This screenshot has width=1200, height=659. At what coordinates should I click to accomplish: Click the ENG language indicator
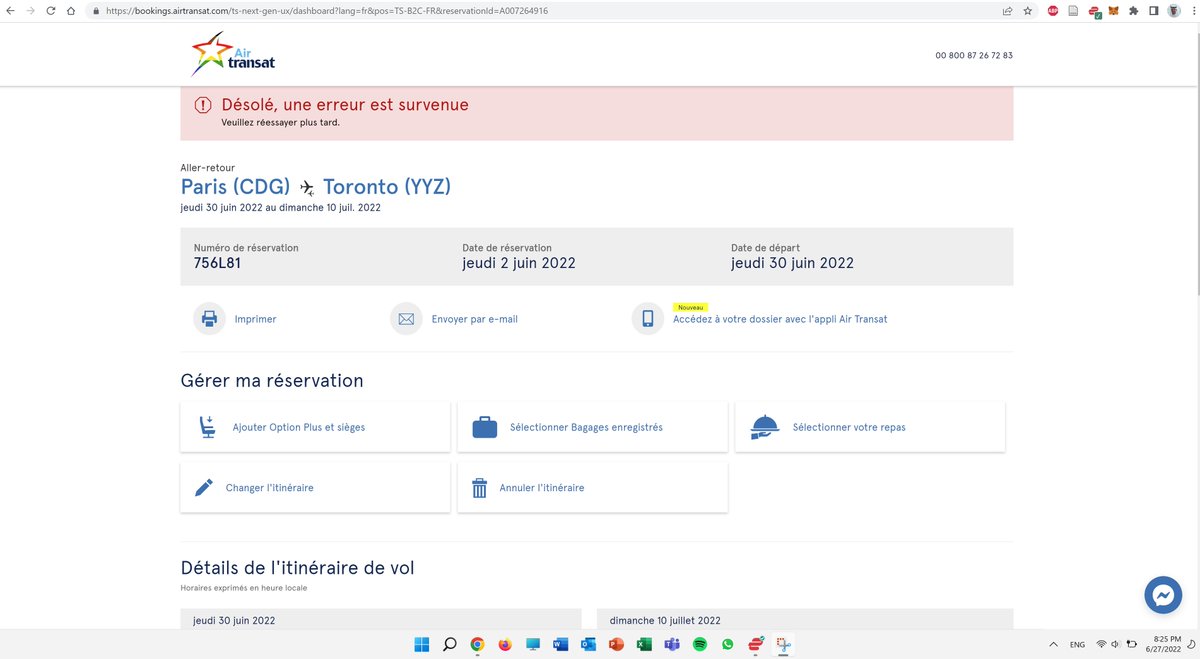(1077, 645)
